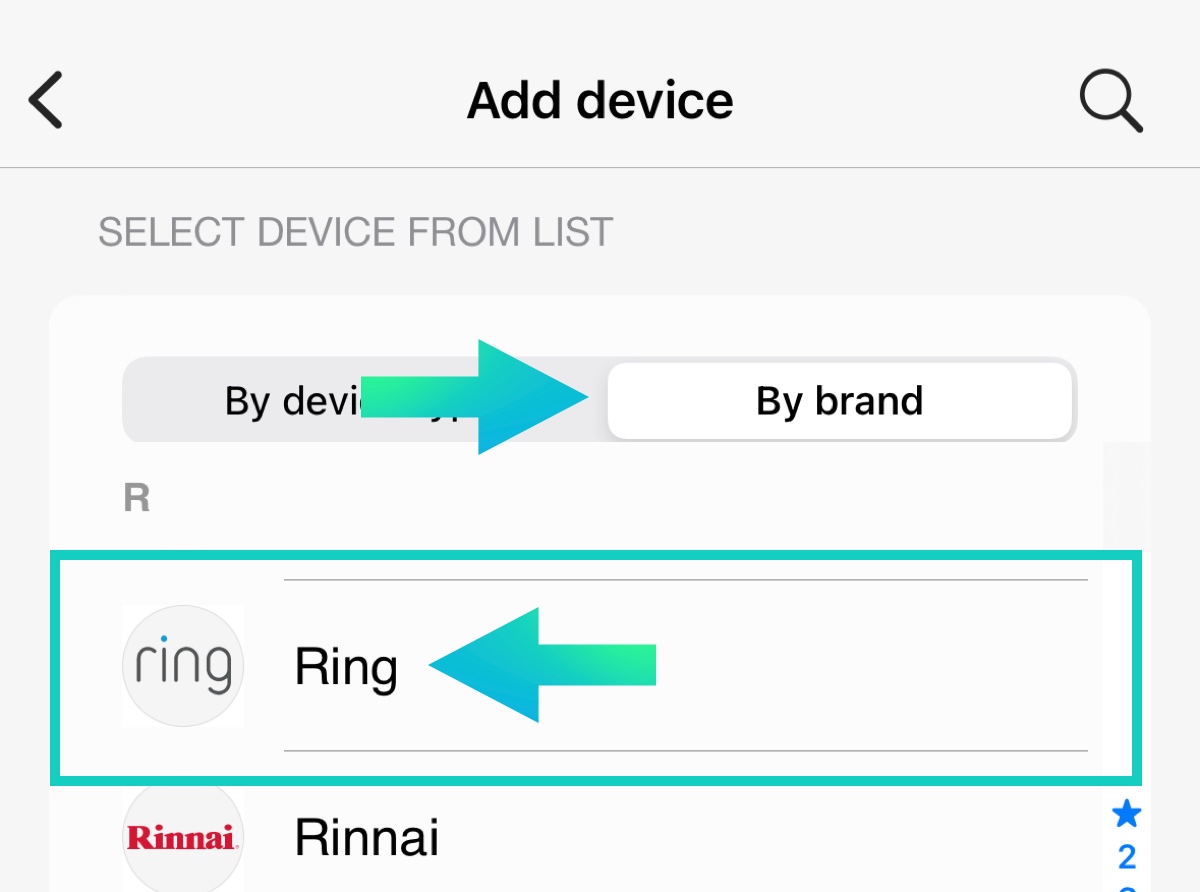Click the divider line below Ring
Viewport: 1200px width, 892px height.
pyautogui.click(x=685, y=750)
